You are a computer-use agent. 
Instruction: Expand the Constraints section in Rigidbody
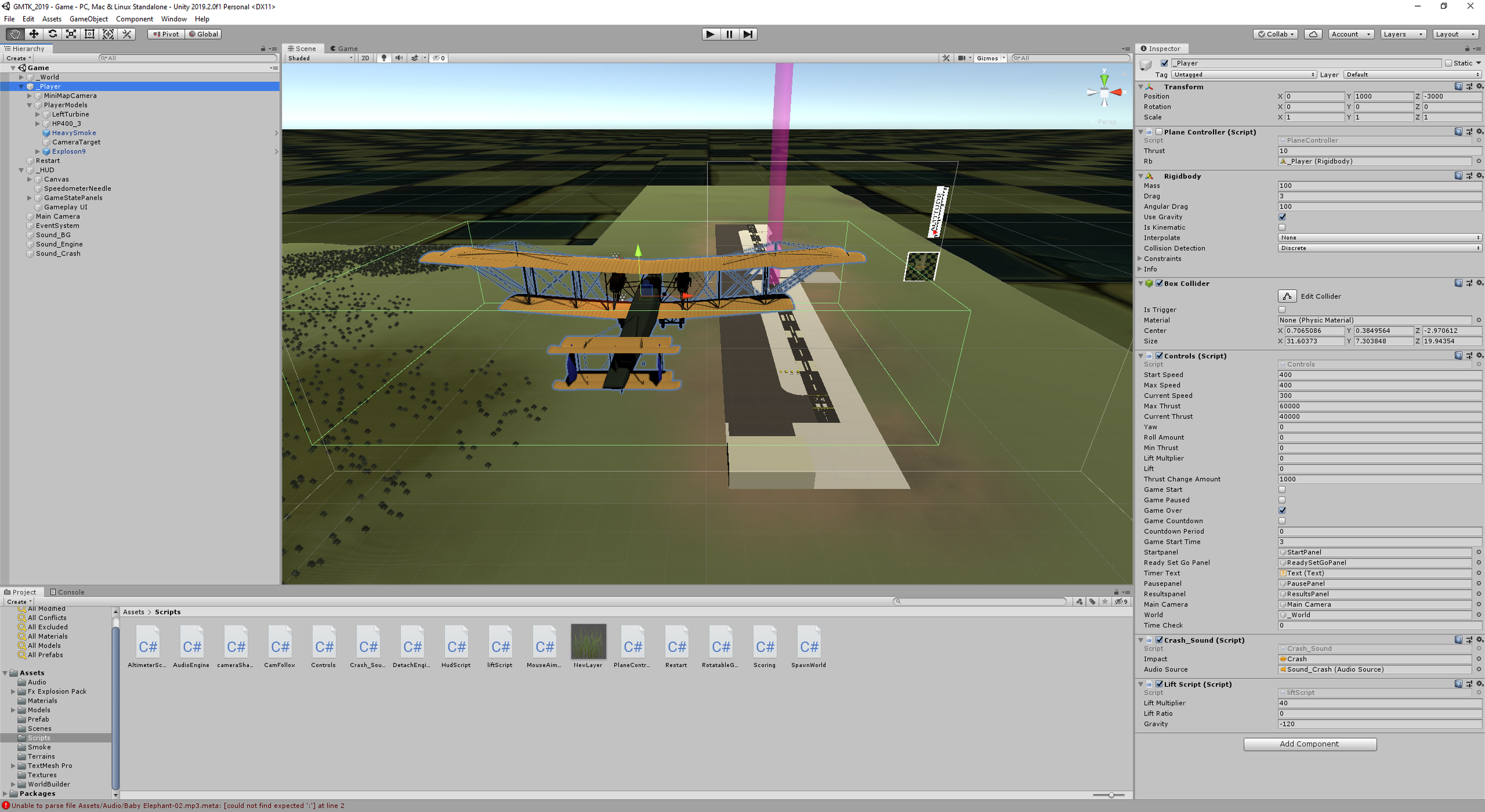[1140, 258]
